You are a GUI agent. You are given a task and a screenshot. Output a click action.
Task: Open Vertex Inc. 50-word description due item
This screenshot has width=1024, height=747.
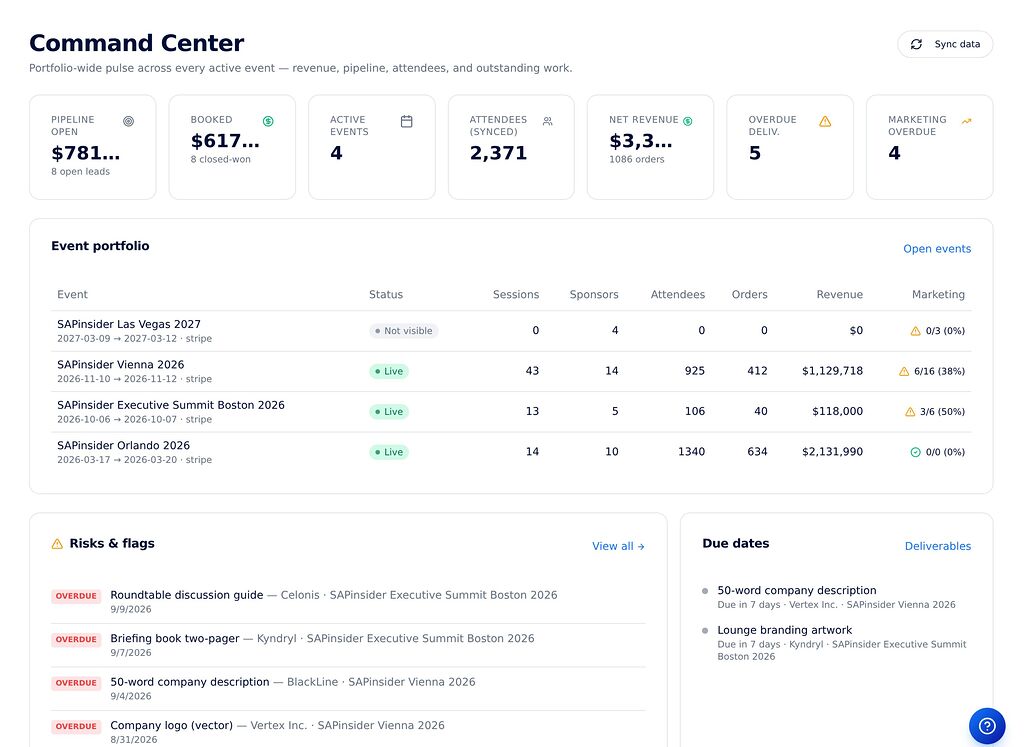(837, 597)
